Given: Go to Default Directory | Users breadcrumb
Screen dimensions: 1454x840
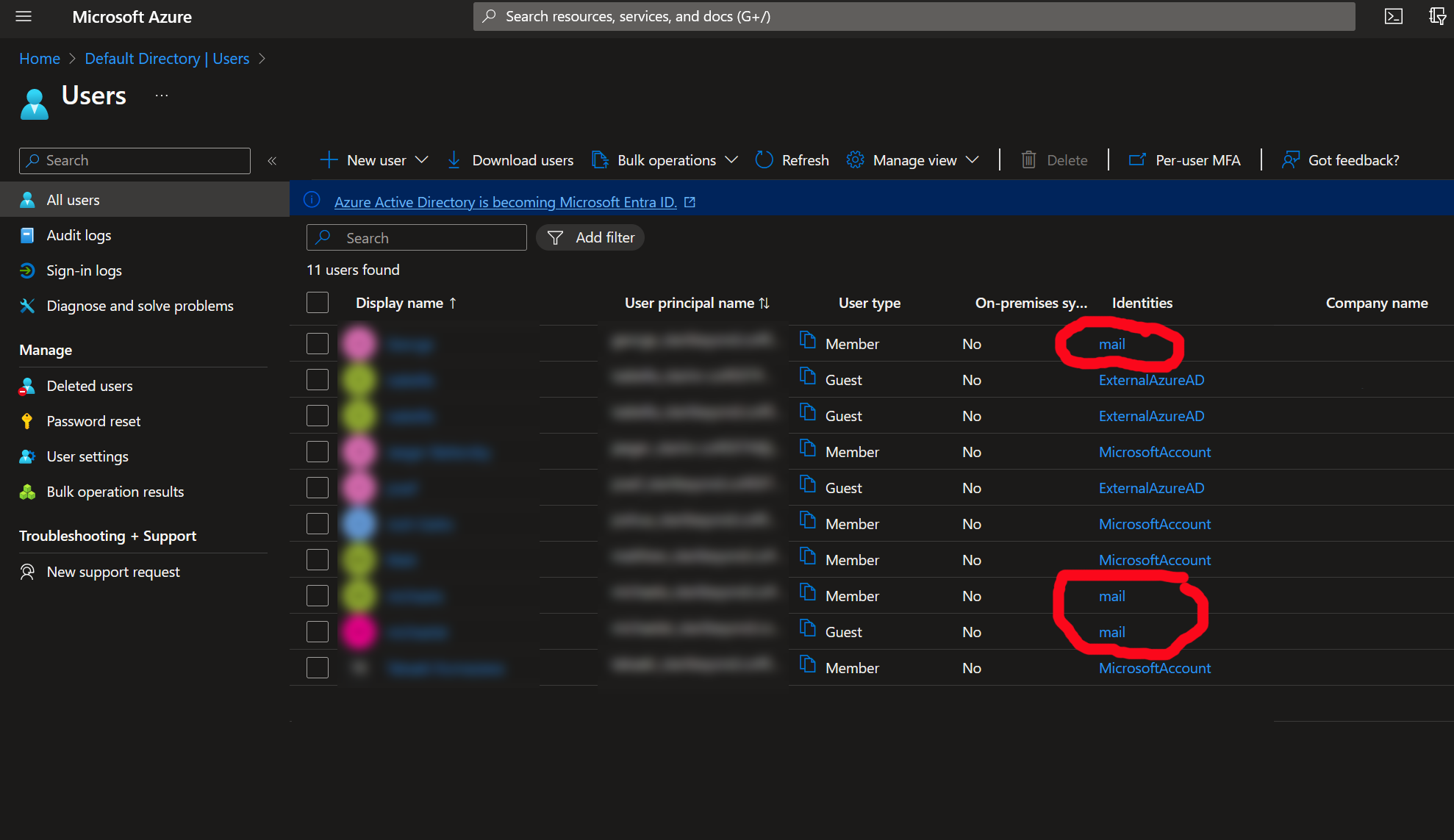Looking at the screenshot, I should [x=167, y=59].
